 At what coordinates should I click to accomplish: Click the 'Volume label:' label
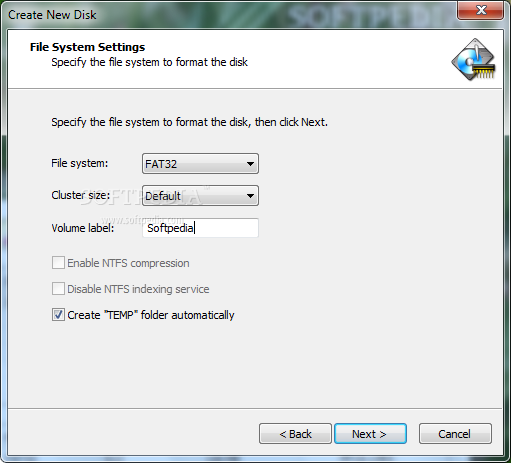(x=83, y=228)
